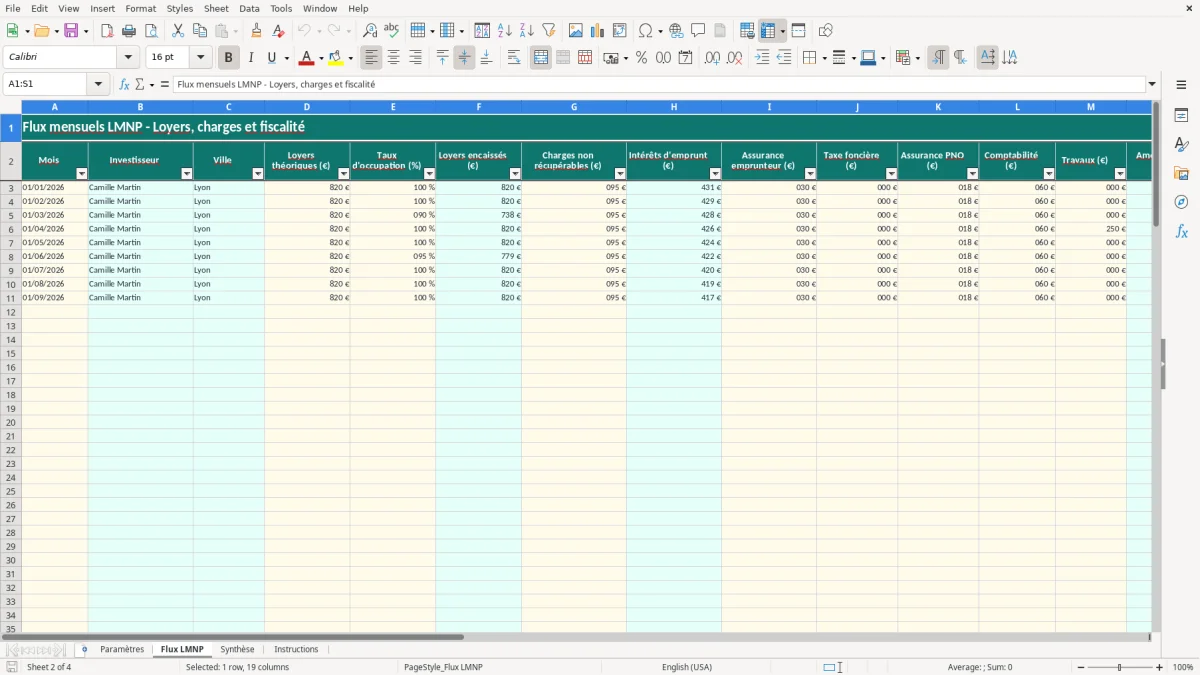This screenshot has height=675, width=1200.
Task: Open the Font Name dropdown
Action: click(x=128, y=58)
